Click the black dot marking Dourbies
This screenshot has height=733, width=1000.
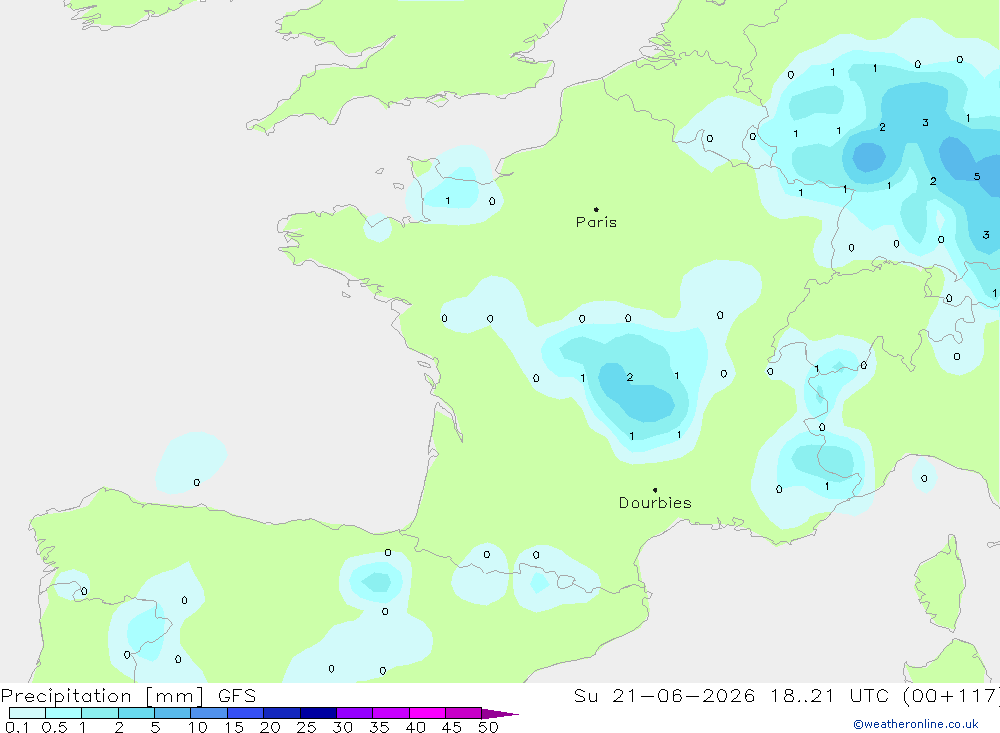pyautogui.click(x=655, y=490)
